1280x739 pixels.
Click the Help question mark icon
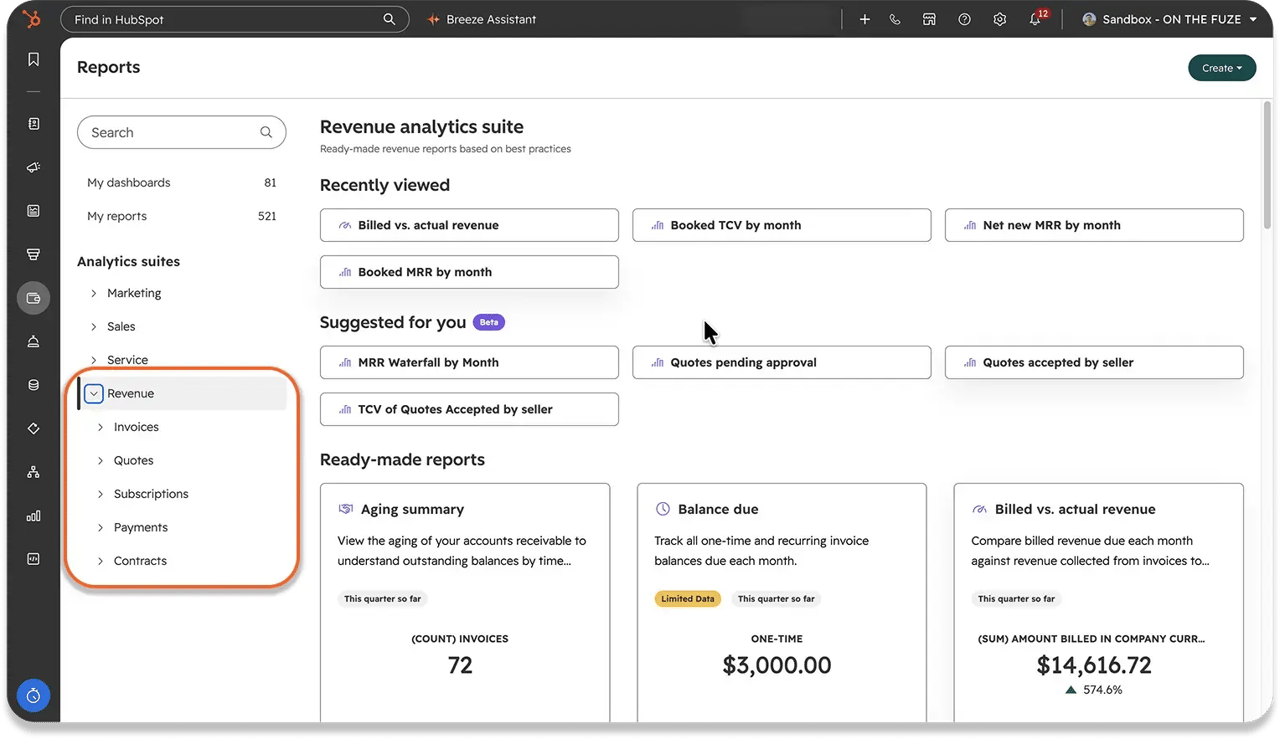pyautogui.click(x=964, y=19)
